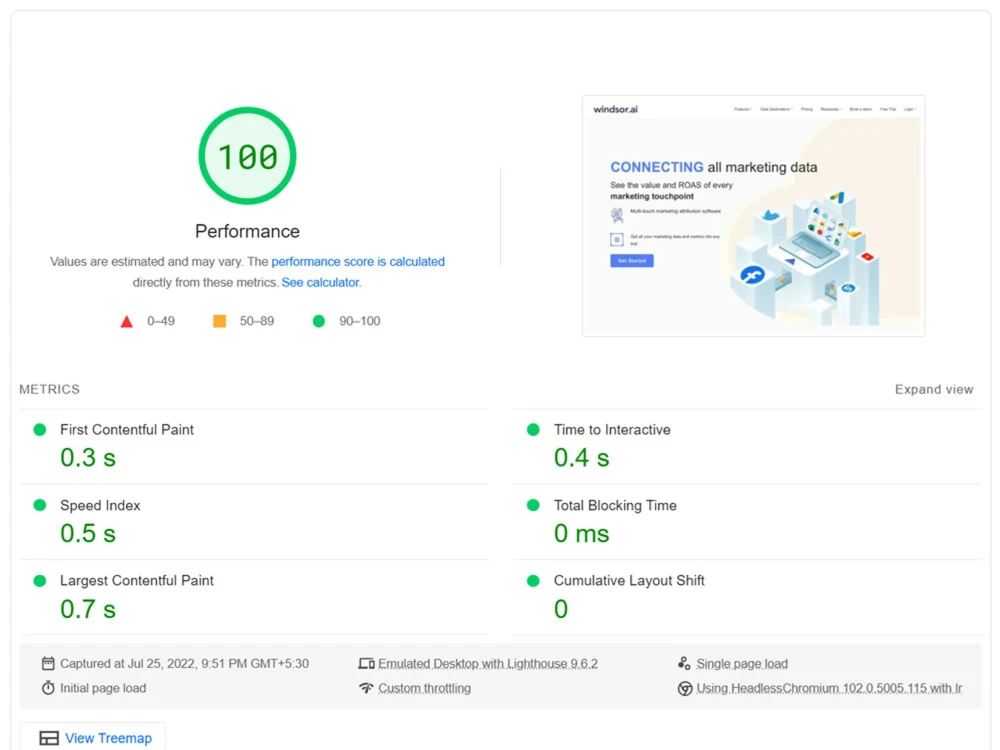
Task: Click the Cumulative Layout Shift green status dot
Action: pos(533,581)
